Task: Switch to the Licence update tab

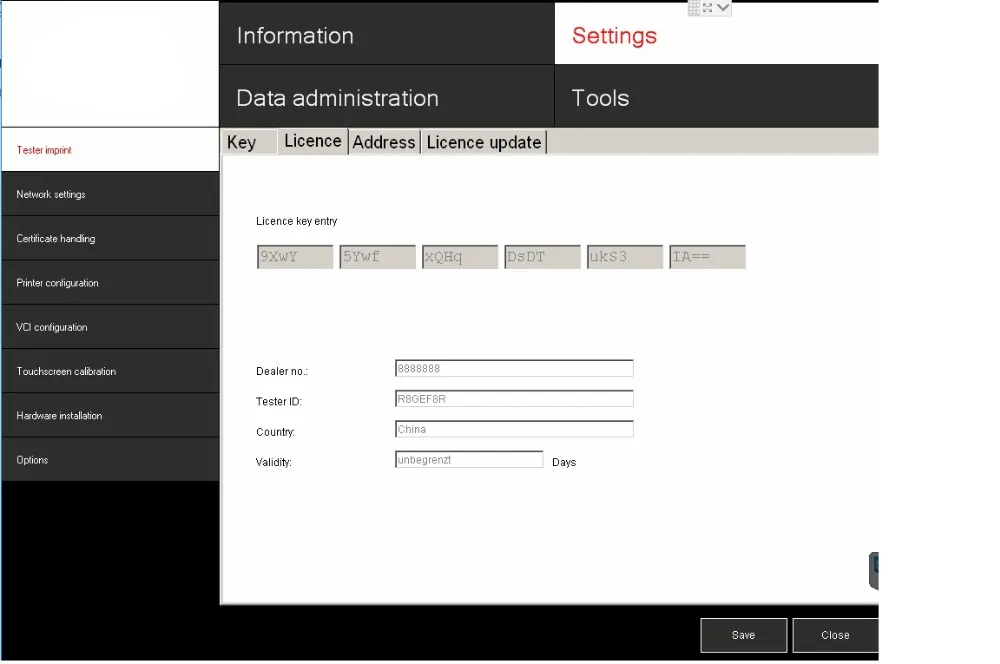Action: (484, 142)
